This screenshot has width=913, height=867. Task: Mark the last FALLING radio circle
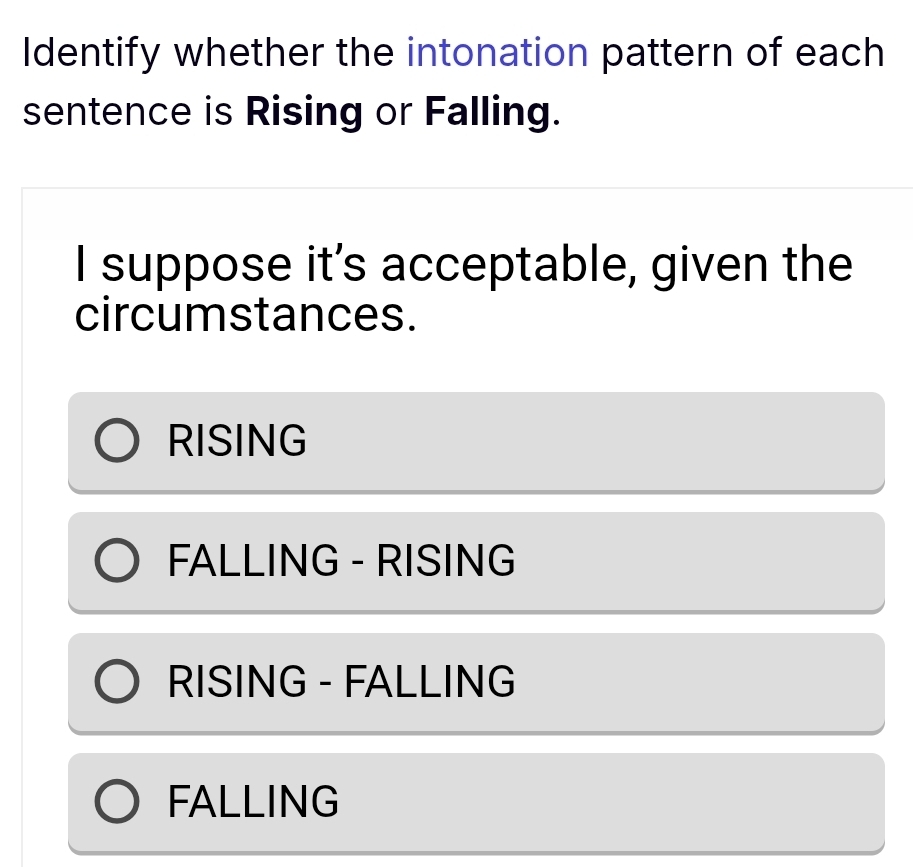(117, 802)
